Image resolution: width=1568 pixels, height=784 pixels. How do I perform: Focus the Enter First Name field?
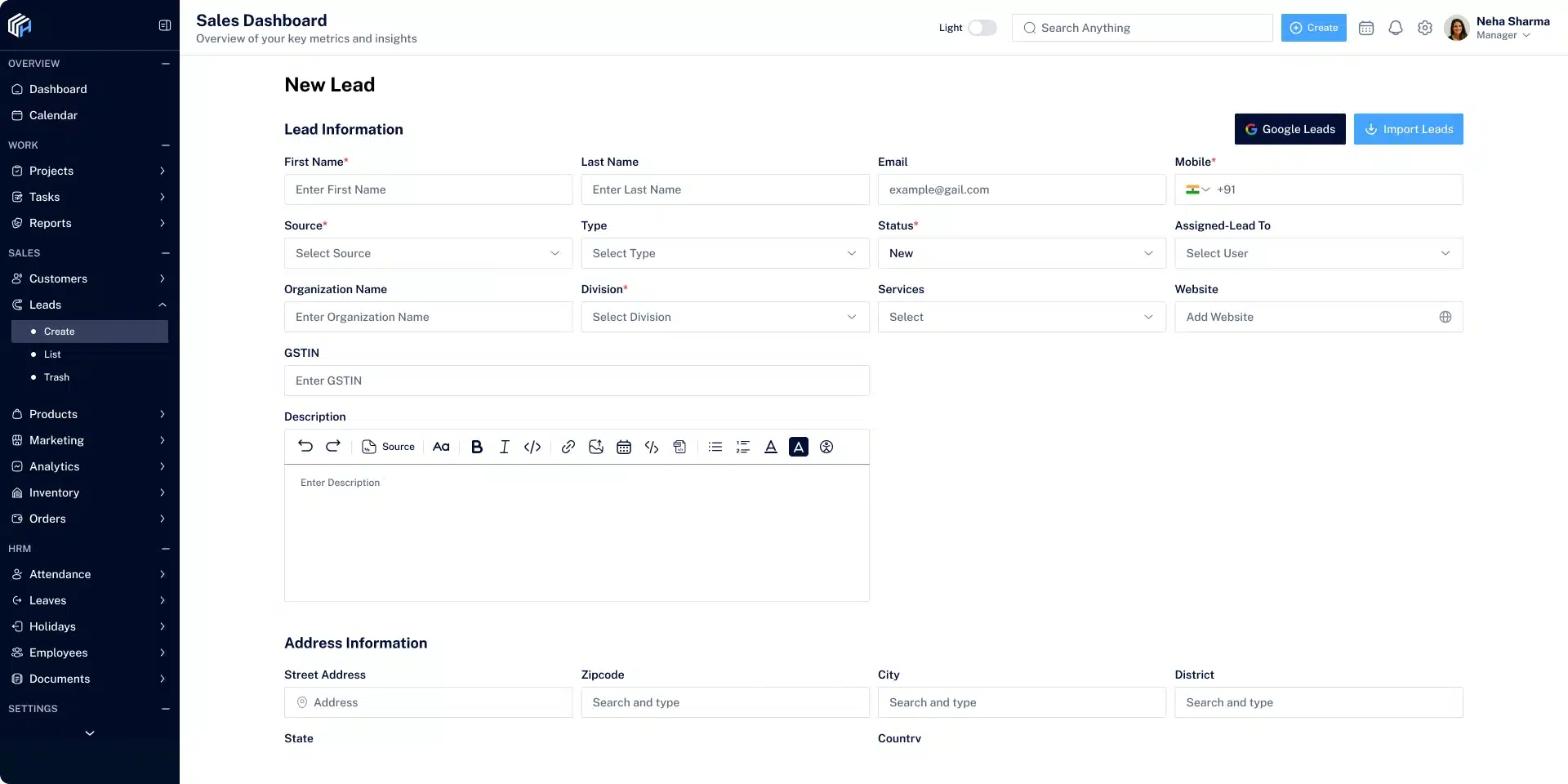tap(428, 189)
